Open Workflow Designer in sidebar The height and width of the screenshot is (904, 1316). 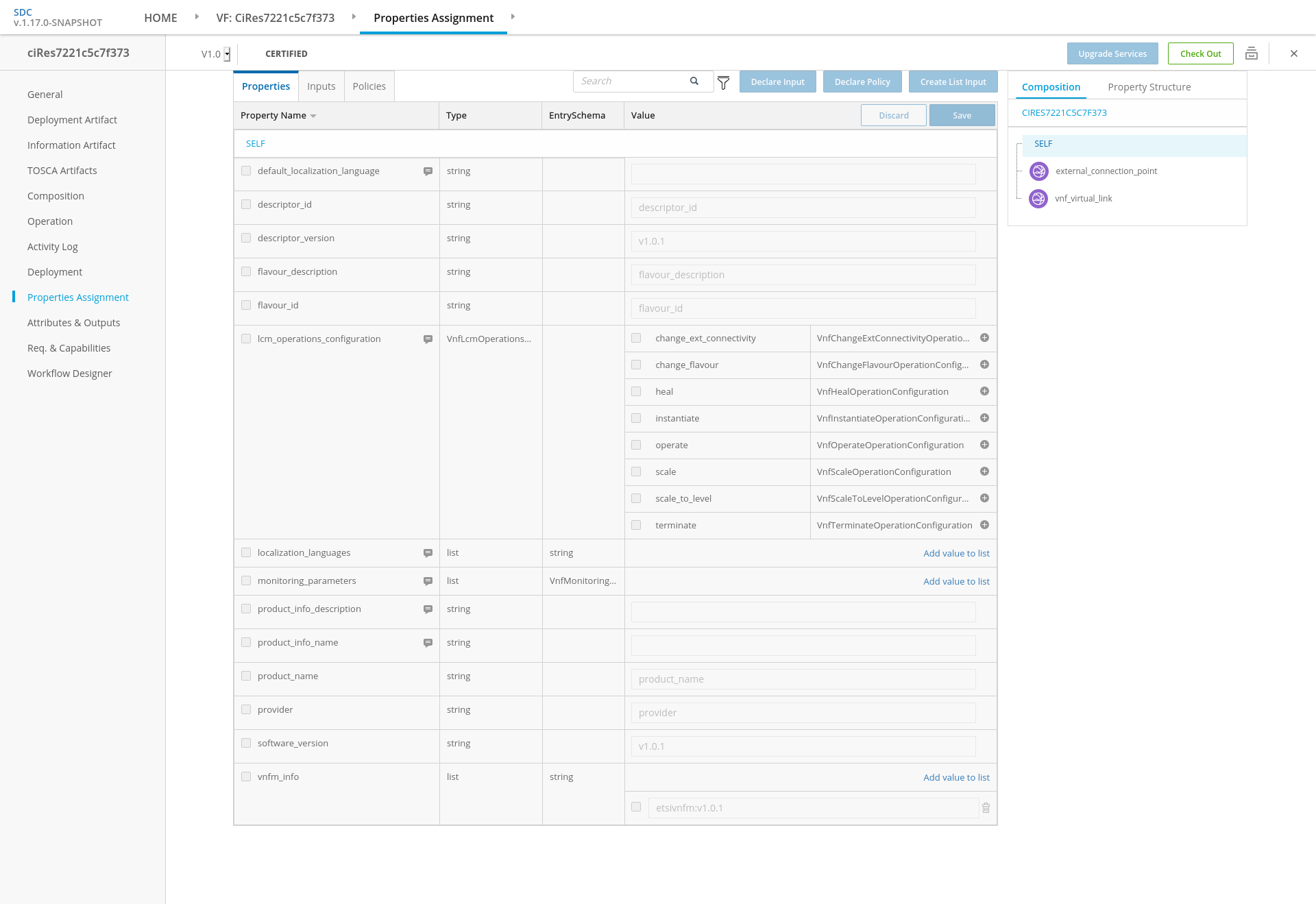[x=69, y=374]
